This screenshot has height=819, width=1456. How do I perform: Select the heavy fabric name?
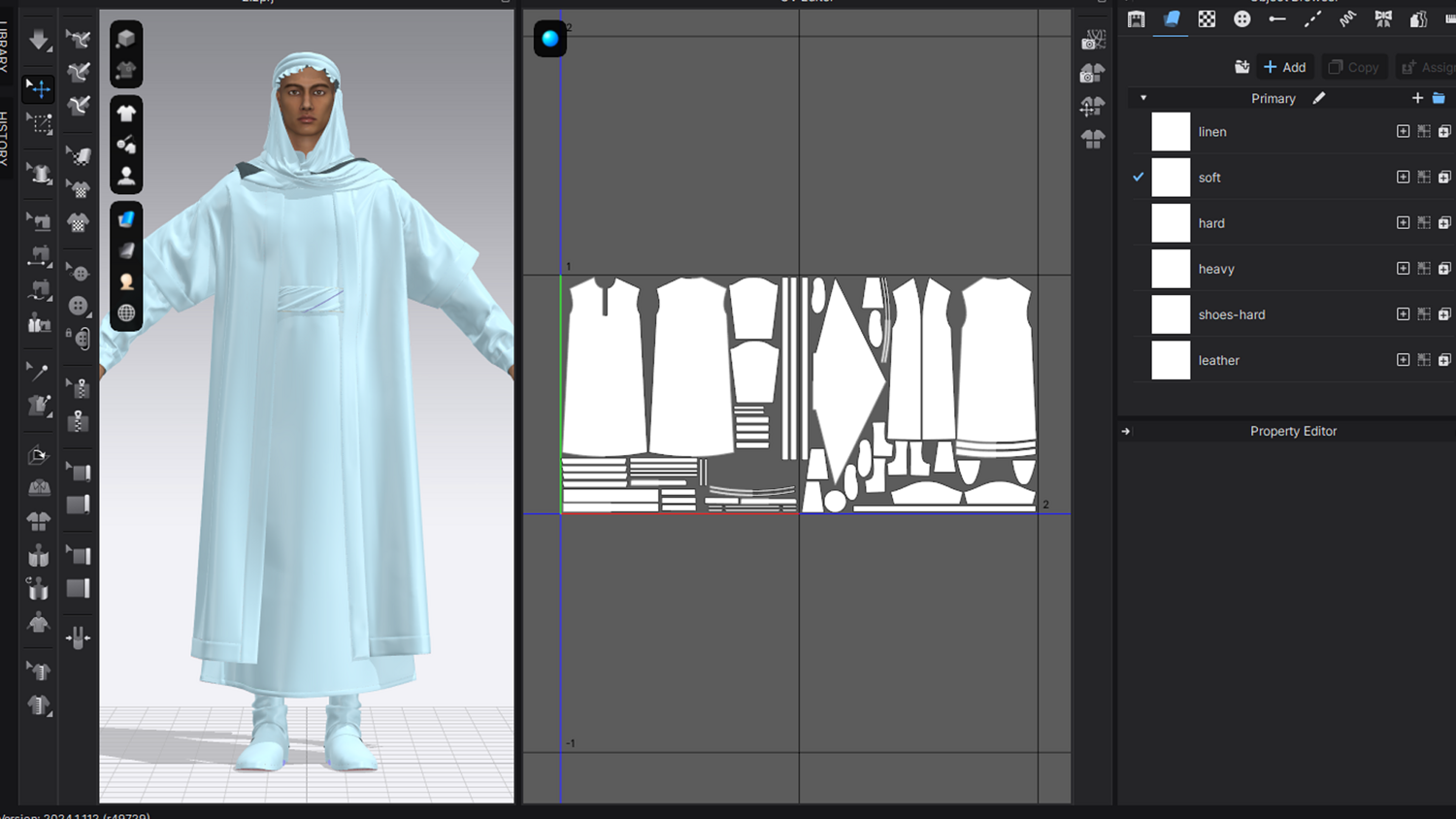tap(1216, 269)
